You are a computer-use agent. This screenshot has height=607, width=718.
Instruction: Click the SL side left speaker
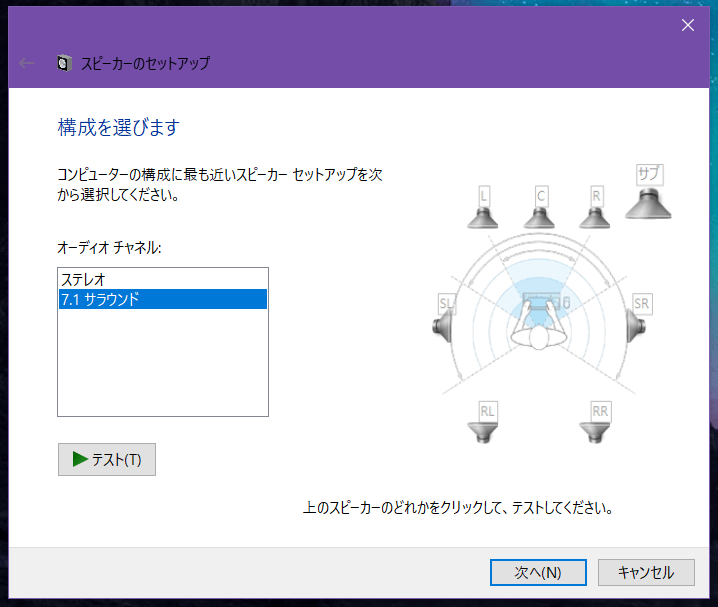click(x=442, y=326)
